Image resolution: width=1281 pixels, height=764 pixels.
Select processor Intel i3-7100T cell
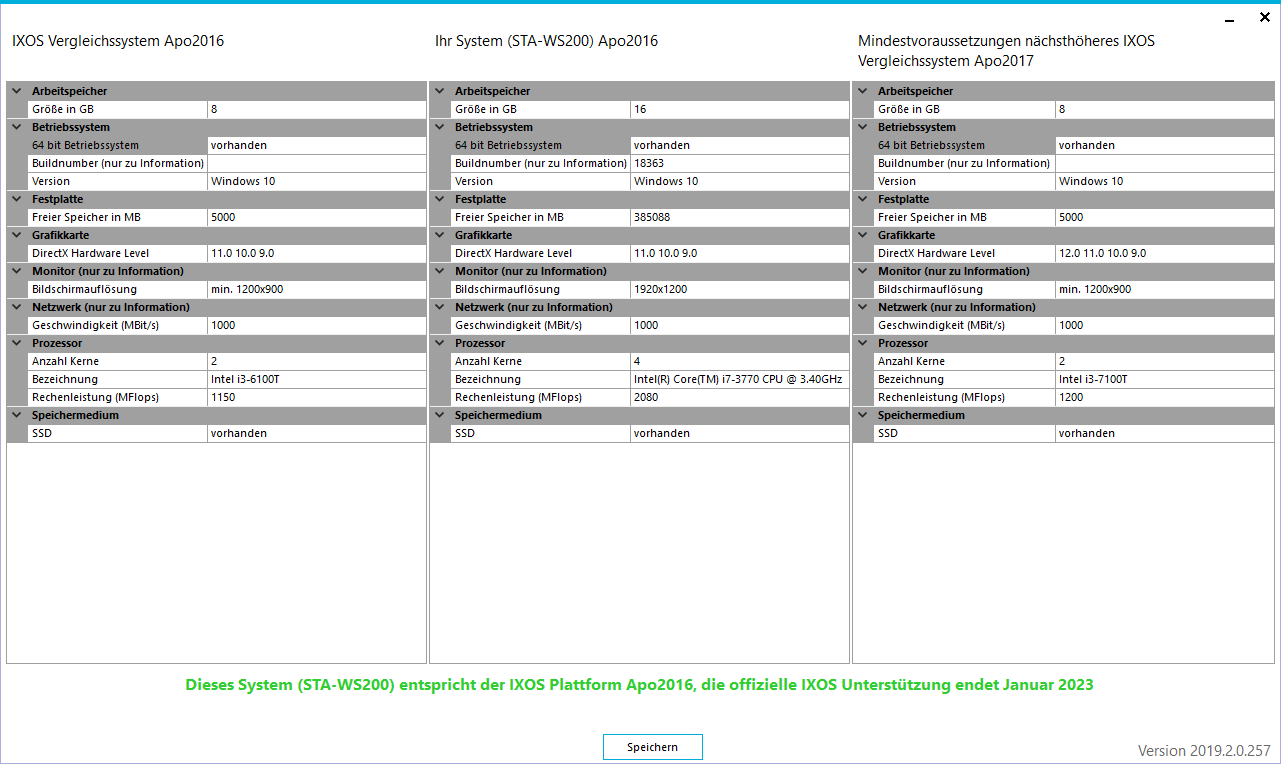coord(1165,379)
